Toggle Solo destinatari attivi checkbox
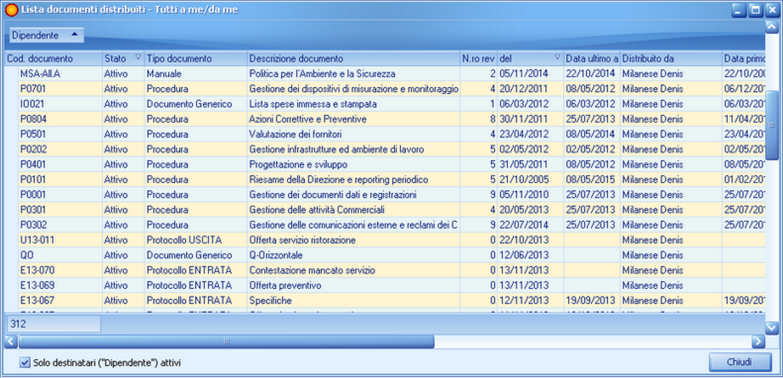Viewport: 783px width, 378px height. point(25,363)
